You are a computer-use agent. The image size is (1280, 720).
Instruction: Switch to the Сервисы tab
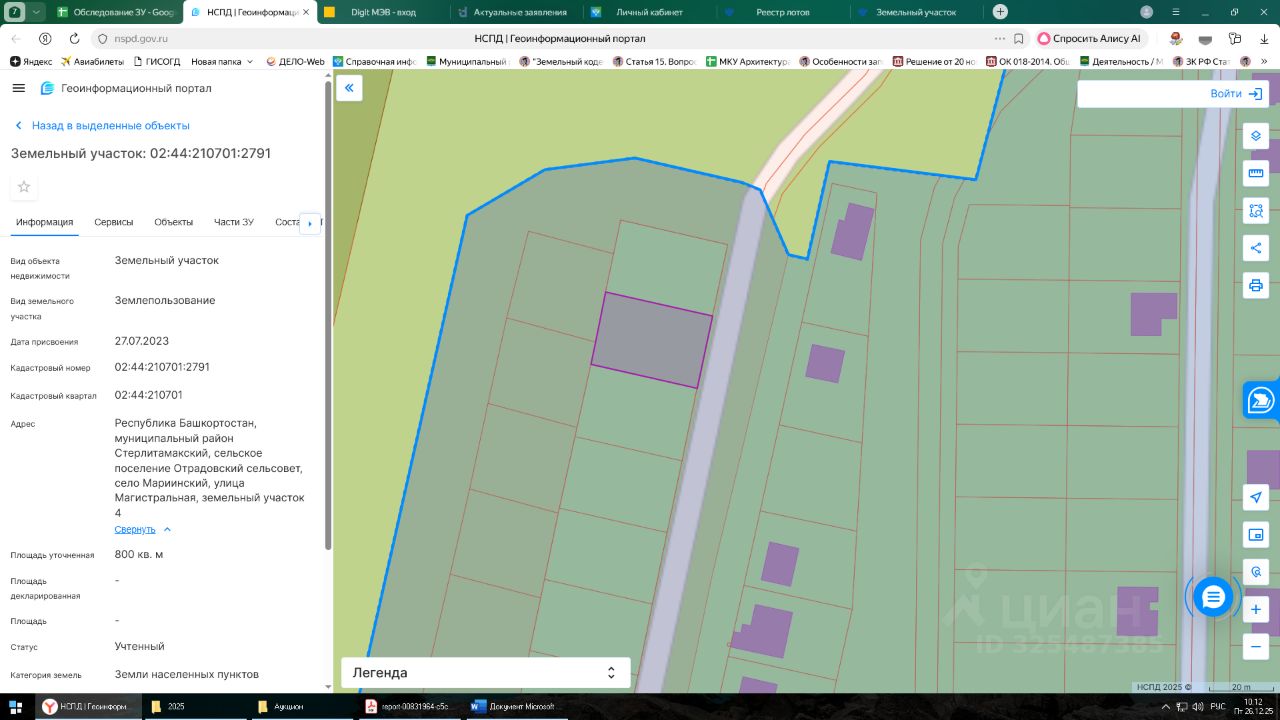(x=114, y=222)
